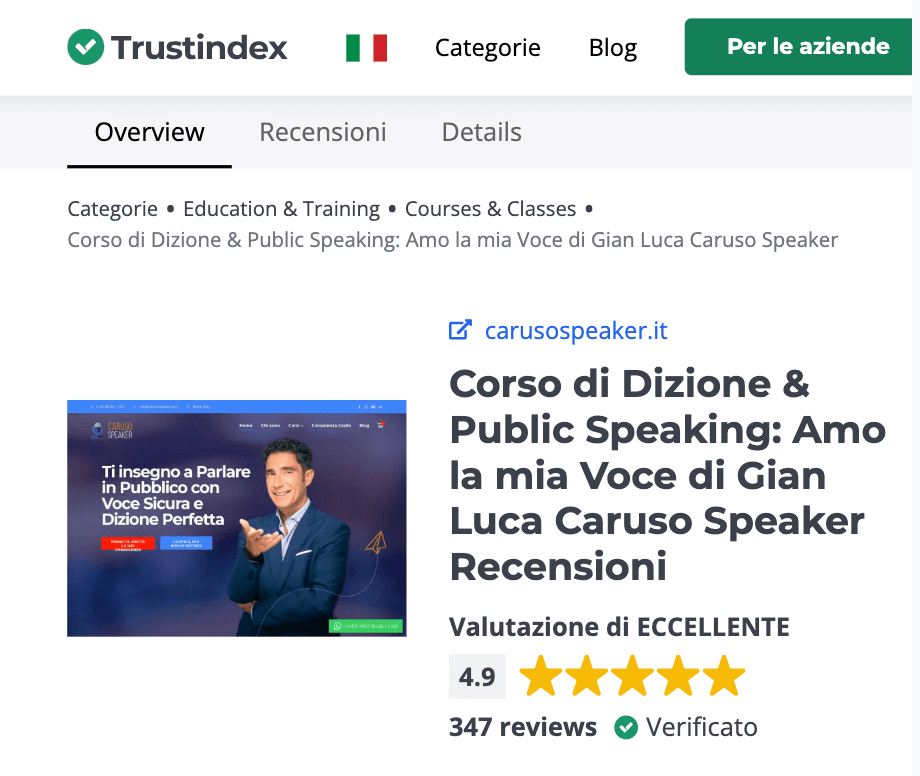Click the third yellow rating star
The height and width of the screenshot is (776, 920).
click(x=632, y=676)
